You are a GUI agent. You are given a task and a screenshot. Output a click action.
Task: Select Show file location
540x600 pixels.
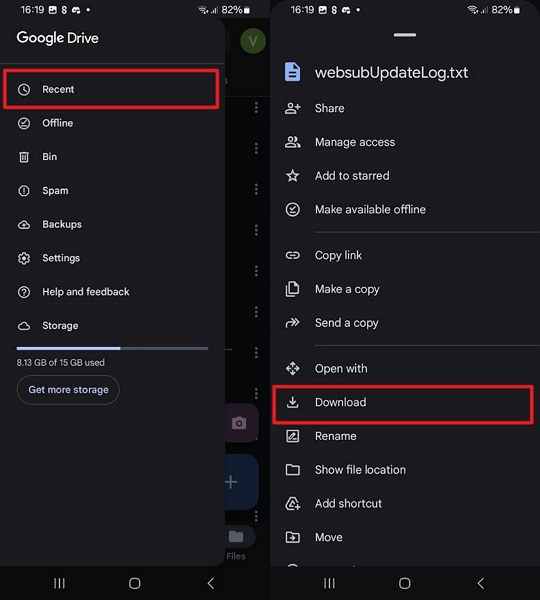pos(405,470)
